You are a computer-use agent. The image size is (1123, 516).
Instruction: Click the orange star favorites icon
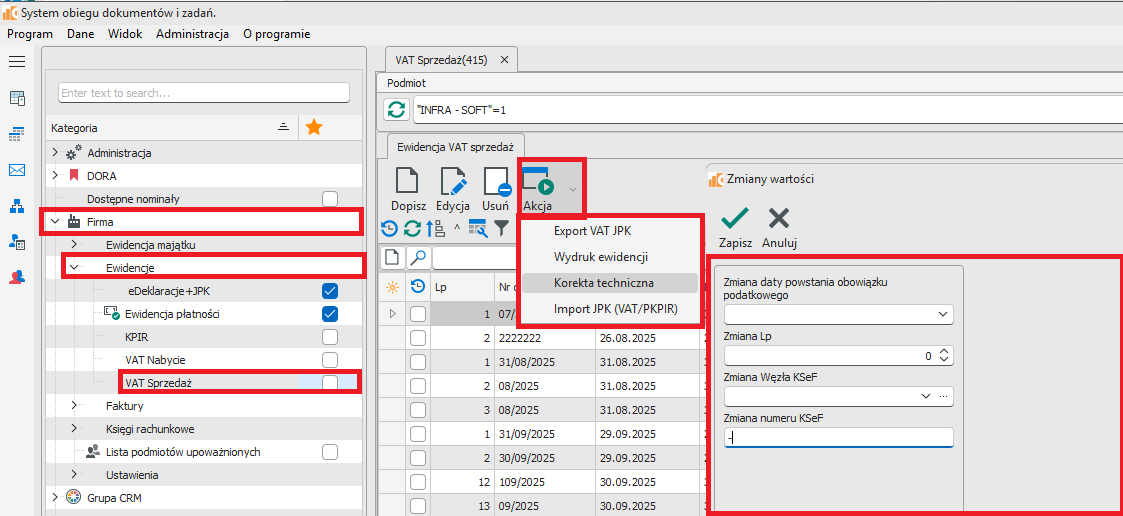click(314, 127)
